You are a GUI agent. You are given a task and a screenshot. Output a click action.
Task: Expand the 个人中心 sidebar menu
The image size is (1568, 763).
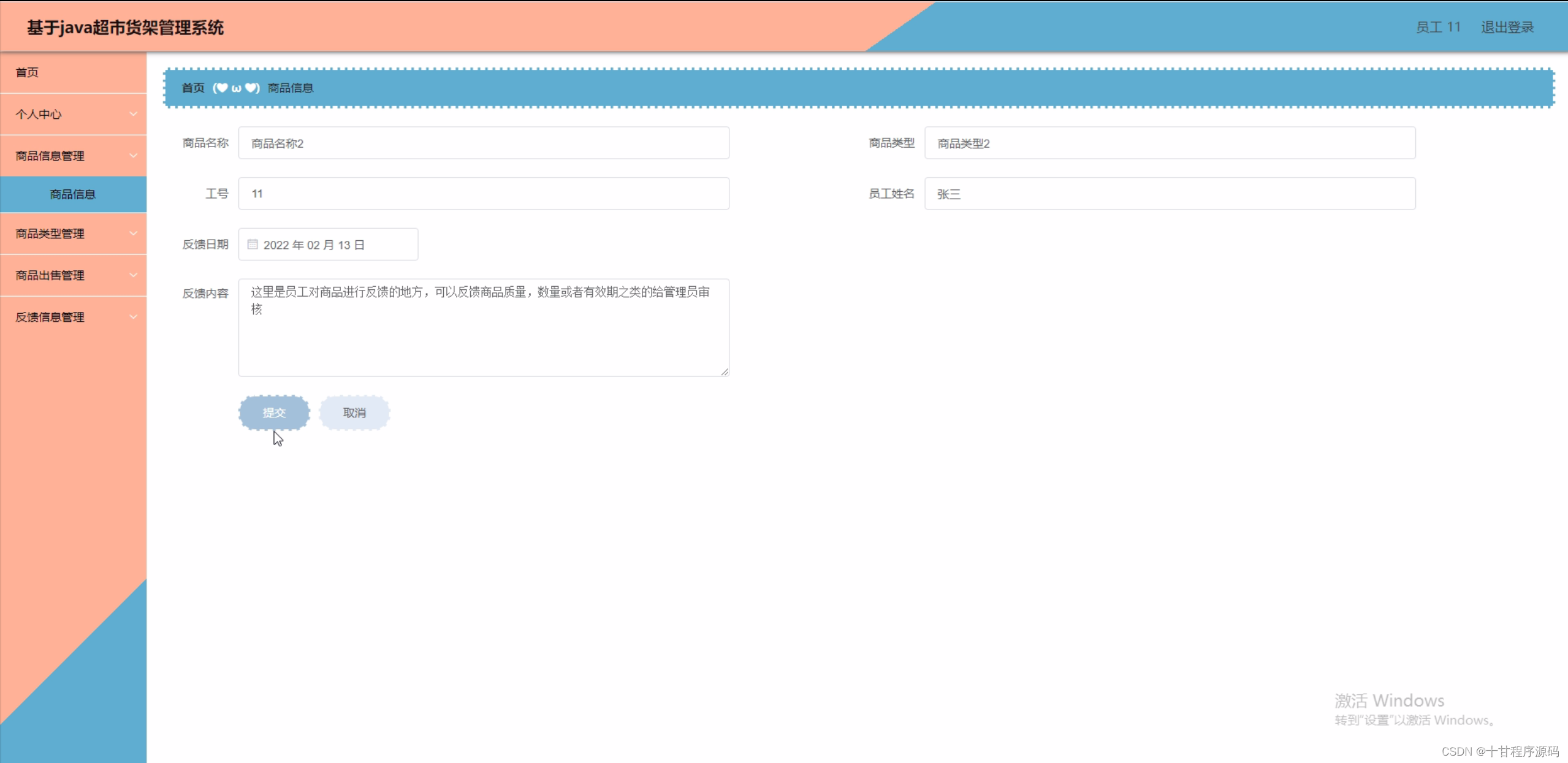pyautogui.click(x=74, y=114)
